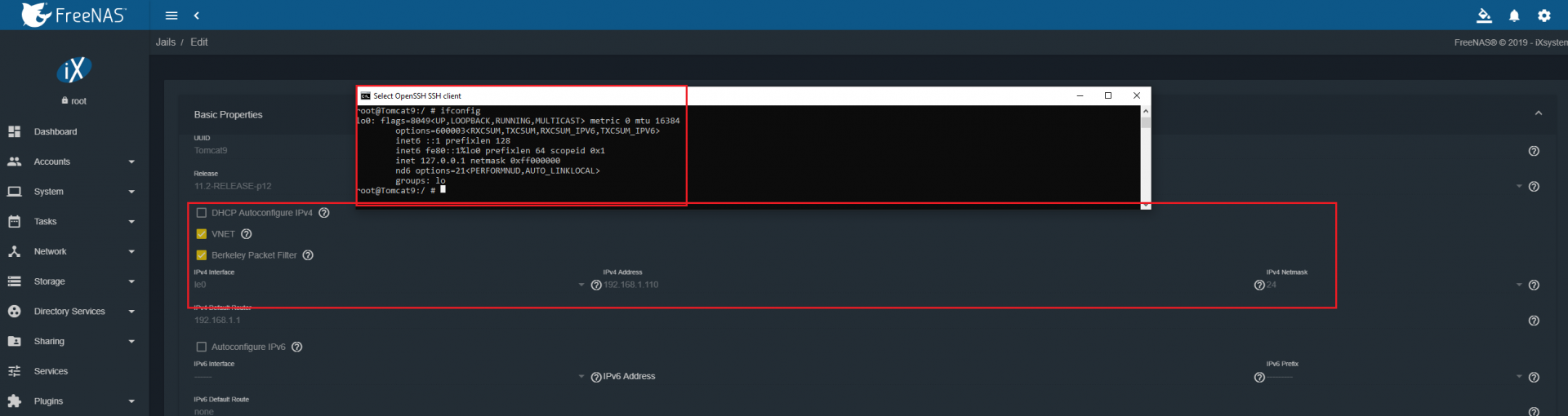Expand Storage menu arrow

(131, 281)
